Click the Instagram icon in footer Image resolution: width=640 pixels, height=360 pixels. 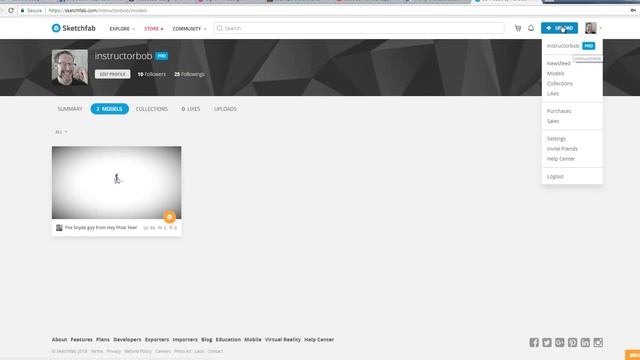[x=598, y=342]
